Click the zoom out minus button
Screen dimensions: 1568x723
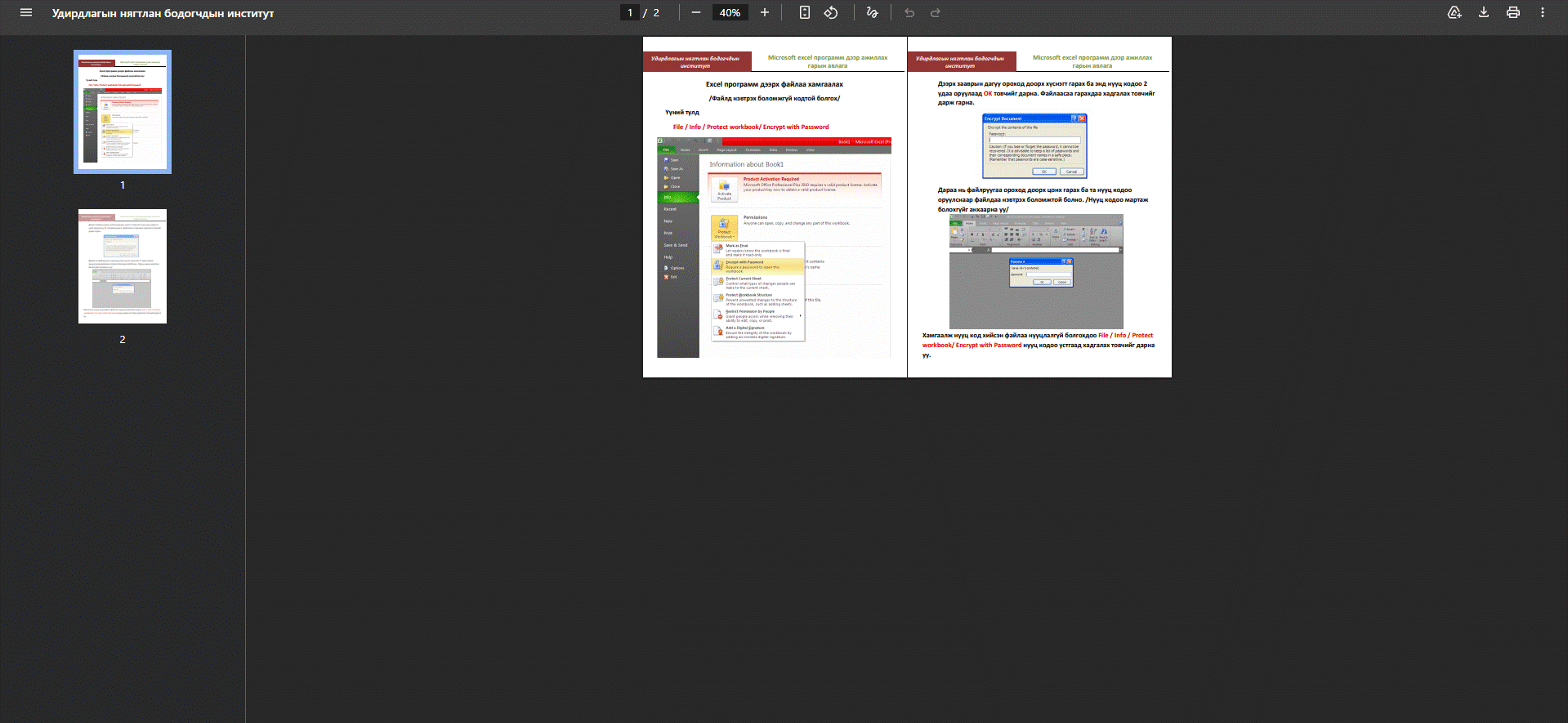pyautogui.click(x=696, y=13)
